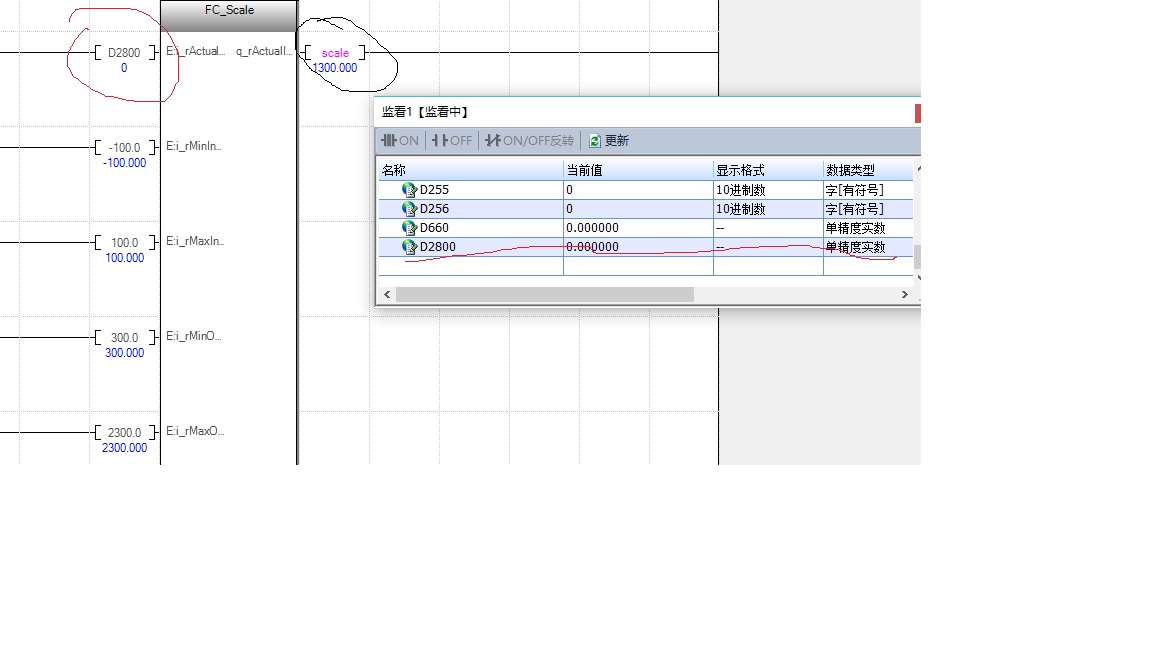Select the D256 device icon

(x=409, y=208)
